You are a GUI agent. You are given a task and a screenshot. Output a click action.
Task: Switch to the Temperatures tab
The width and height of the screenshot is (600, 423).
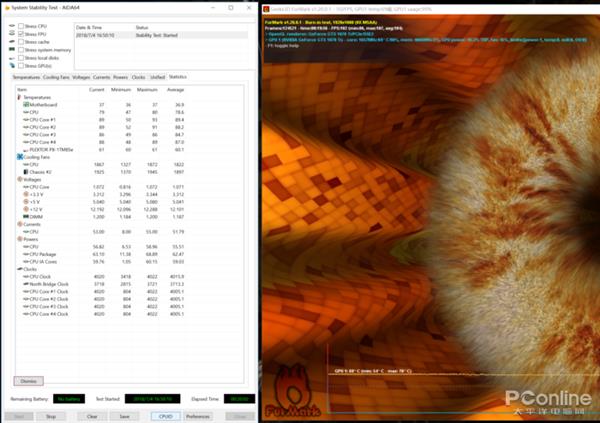click(x=26, y=77)
